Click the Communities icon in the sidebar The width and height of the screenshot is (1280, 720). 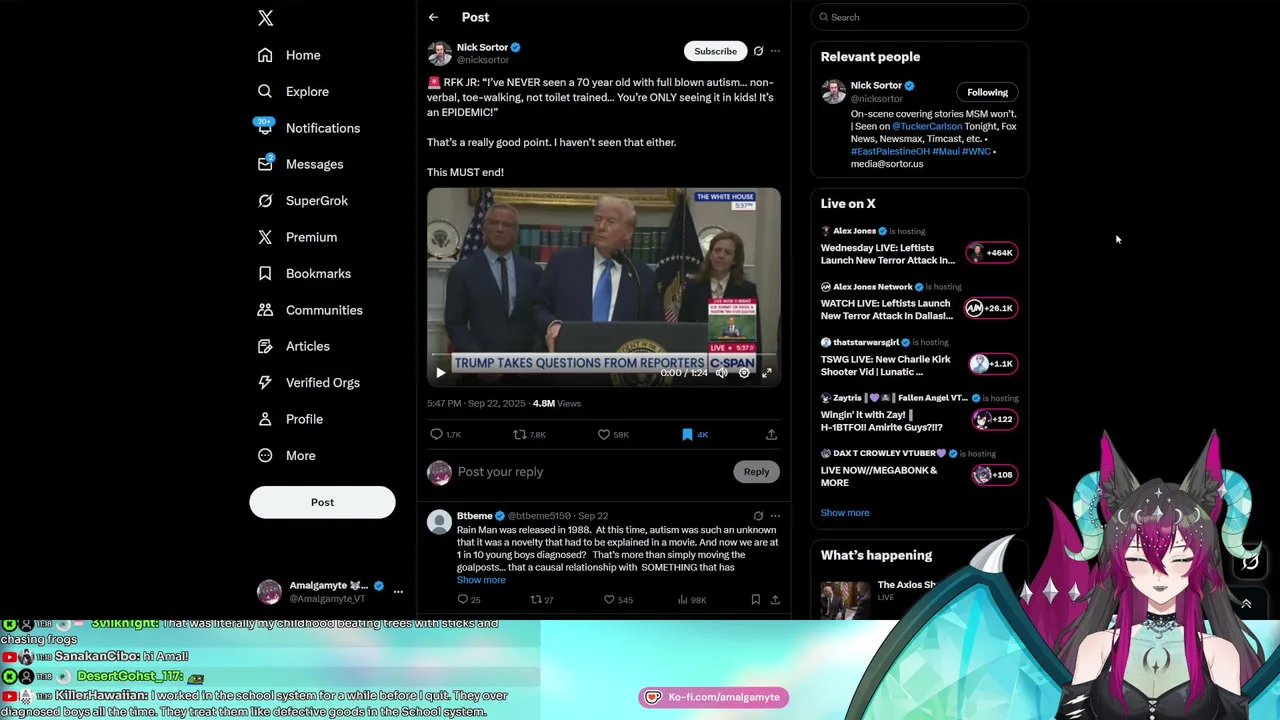point(265,310)
